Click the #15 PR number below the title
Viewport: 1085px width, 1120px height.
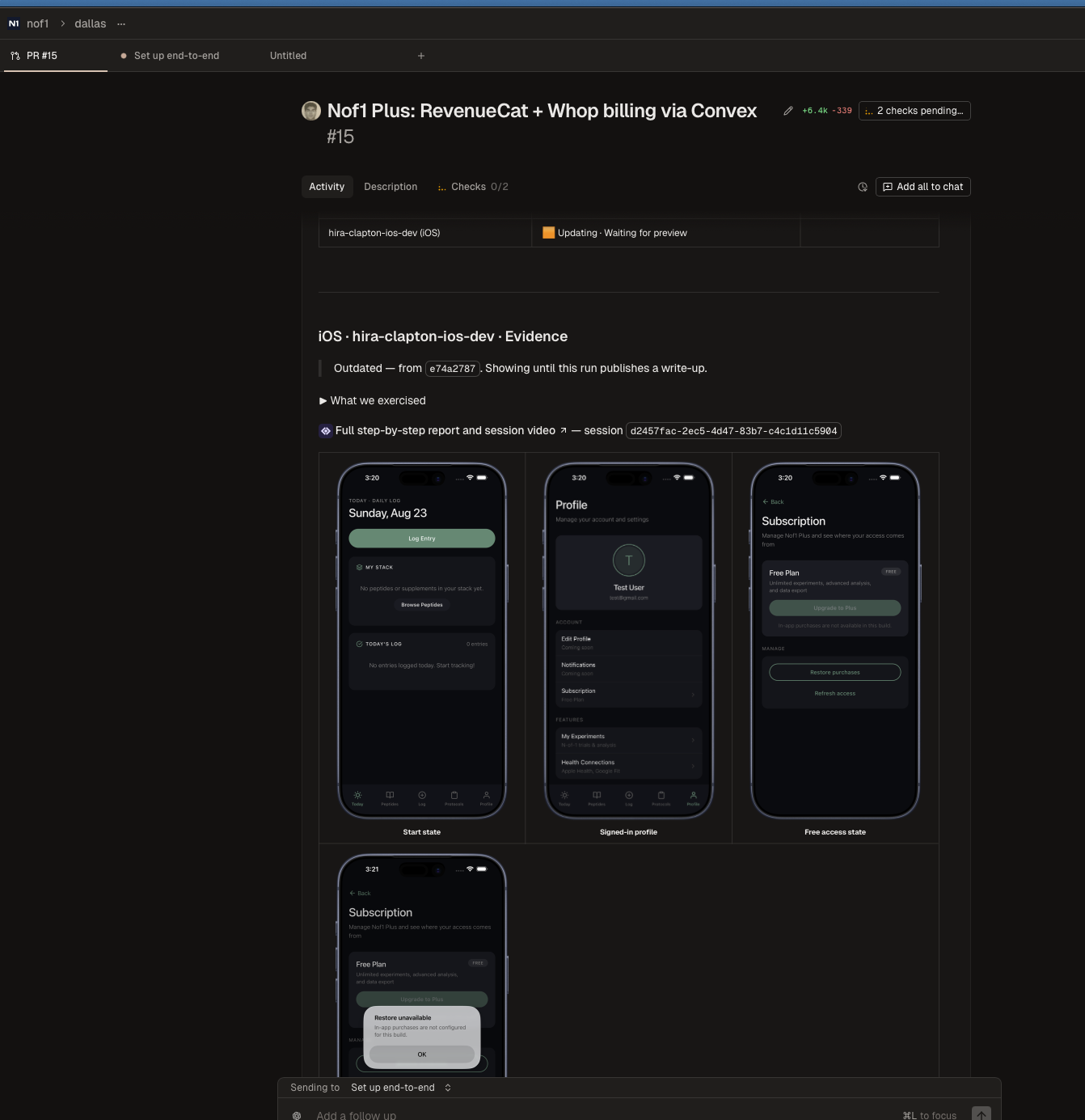[x=340, y=137]
